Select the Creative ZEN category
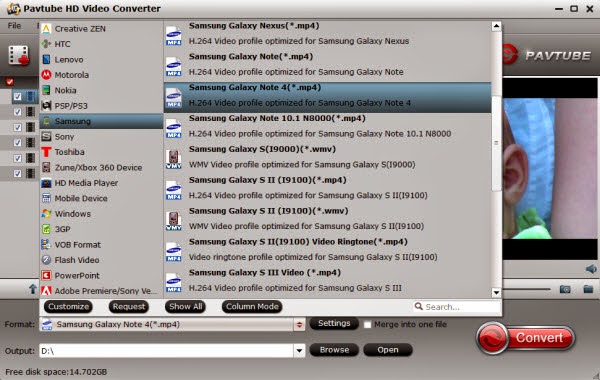This screenshot has width=600, height=380. [x=101, y=29]
